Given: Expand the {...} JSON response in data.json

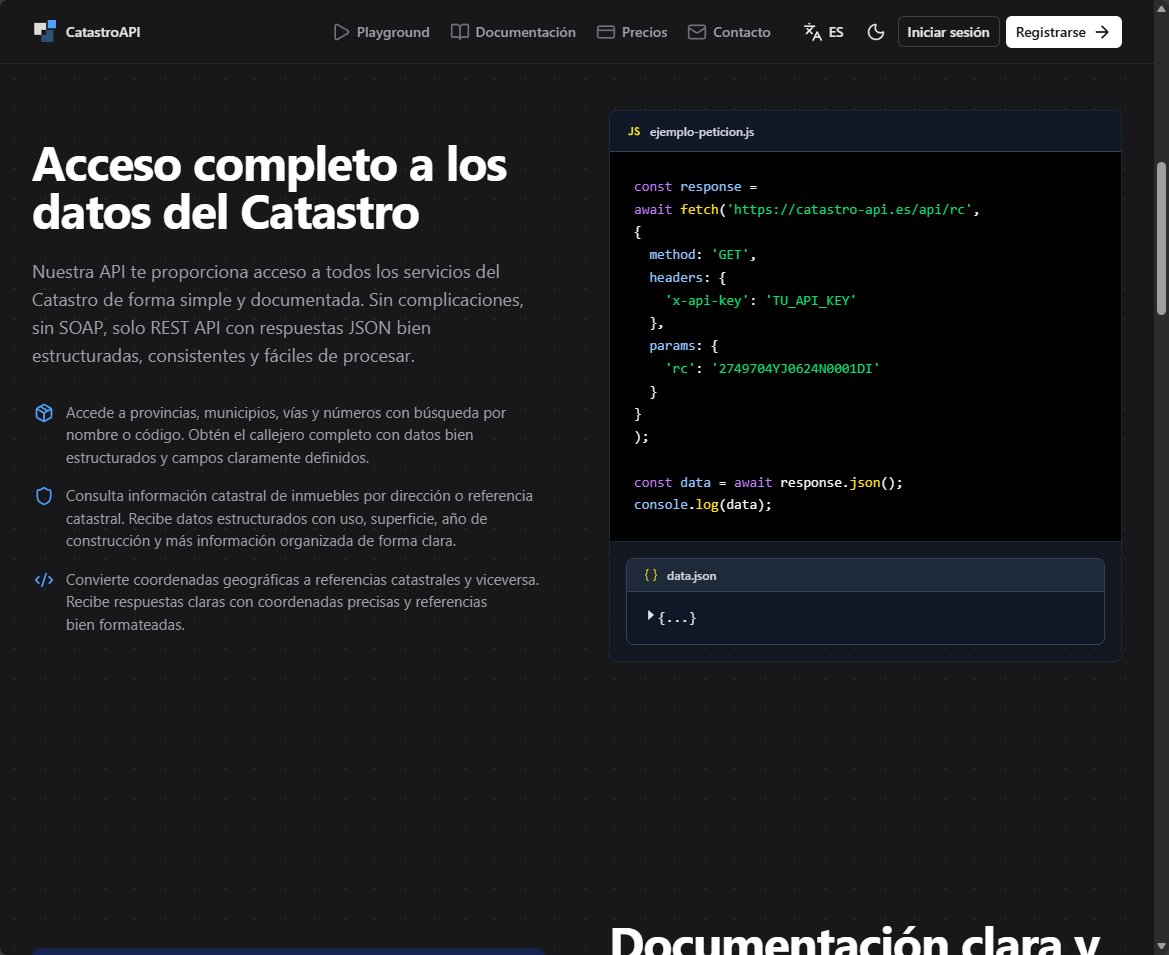Looking at the screenshot, I should 676,617.
